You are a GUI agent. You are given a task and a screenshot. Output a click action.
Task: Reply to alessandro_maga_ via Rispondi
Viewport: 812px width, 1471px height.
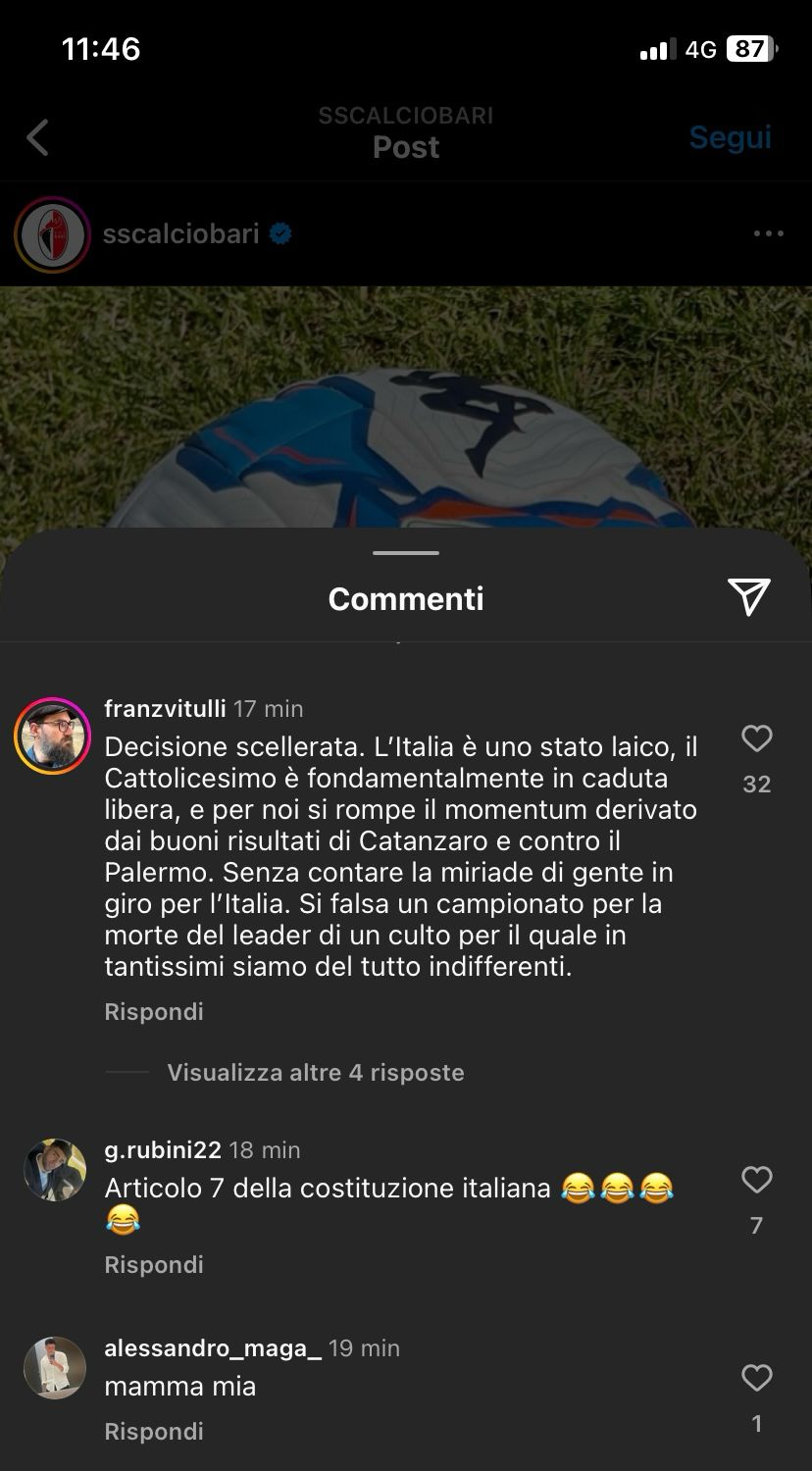(x=154, y=1431)
